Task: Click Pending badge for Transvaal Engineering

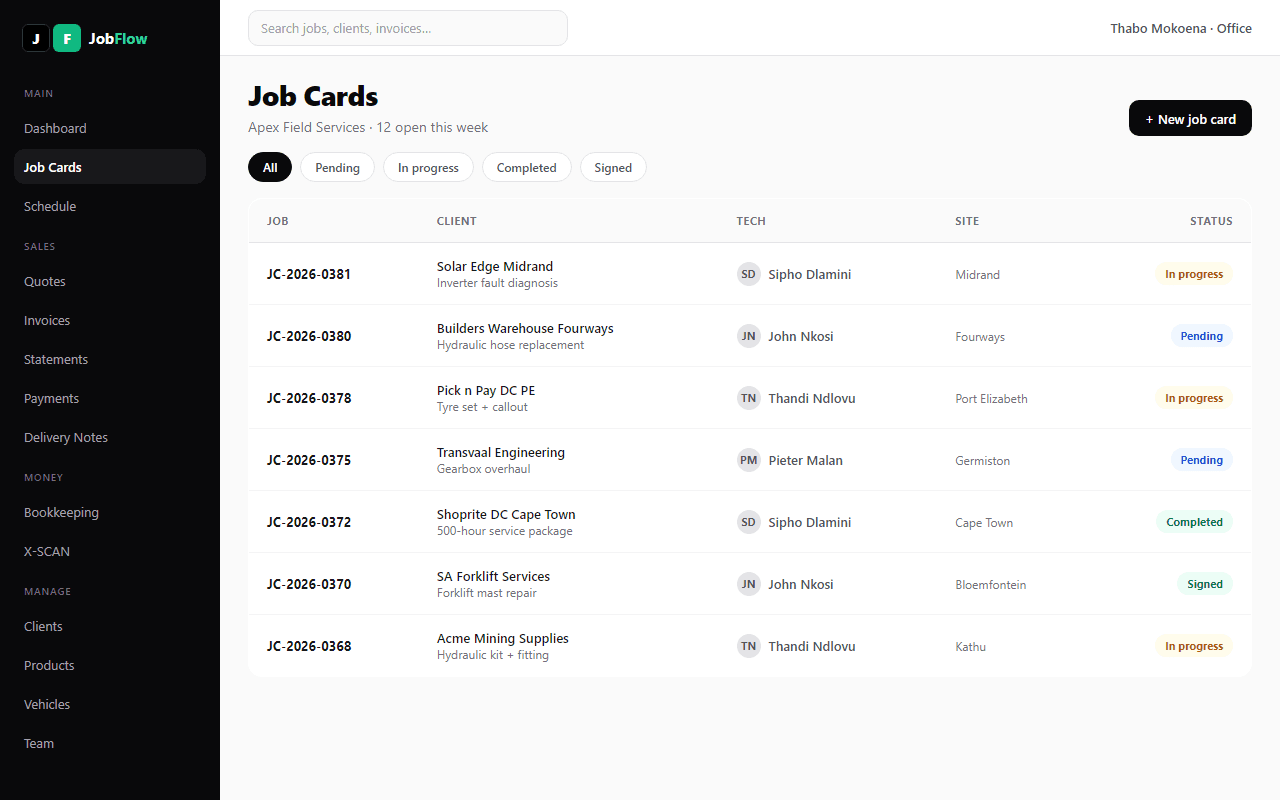Action: coord(1202,460)
